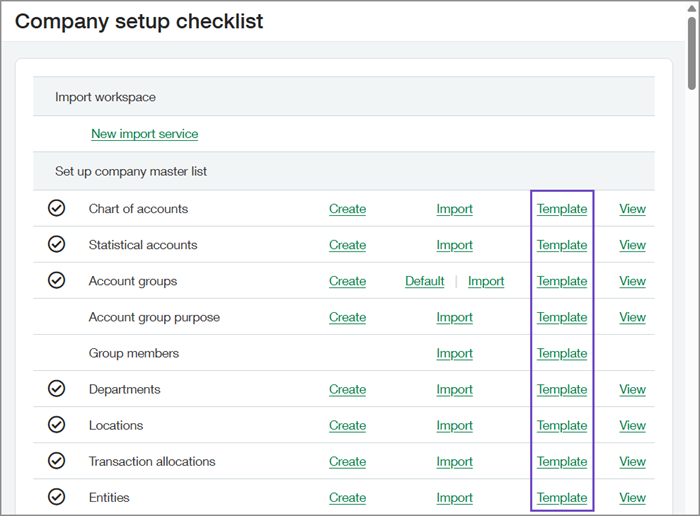This screenshot has height=516, width=700.
Task: Click the checkmark icon beside Chart of accounts
Action: [57, 209]
